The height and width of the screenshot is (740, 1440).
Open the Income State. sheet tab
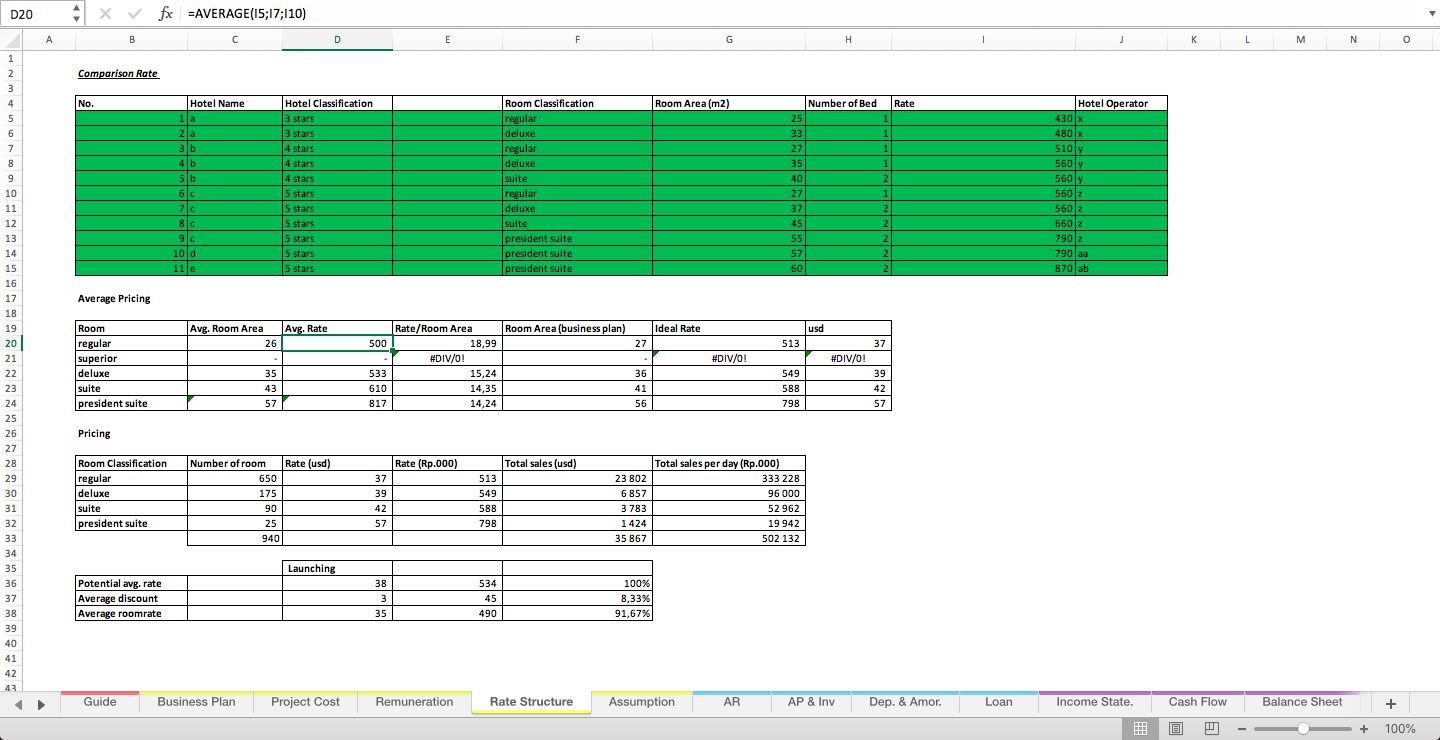coord(1095,702)
